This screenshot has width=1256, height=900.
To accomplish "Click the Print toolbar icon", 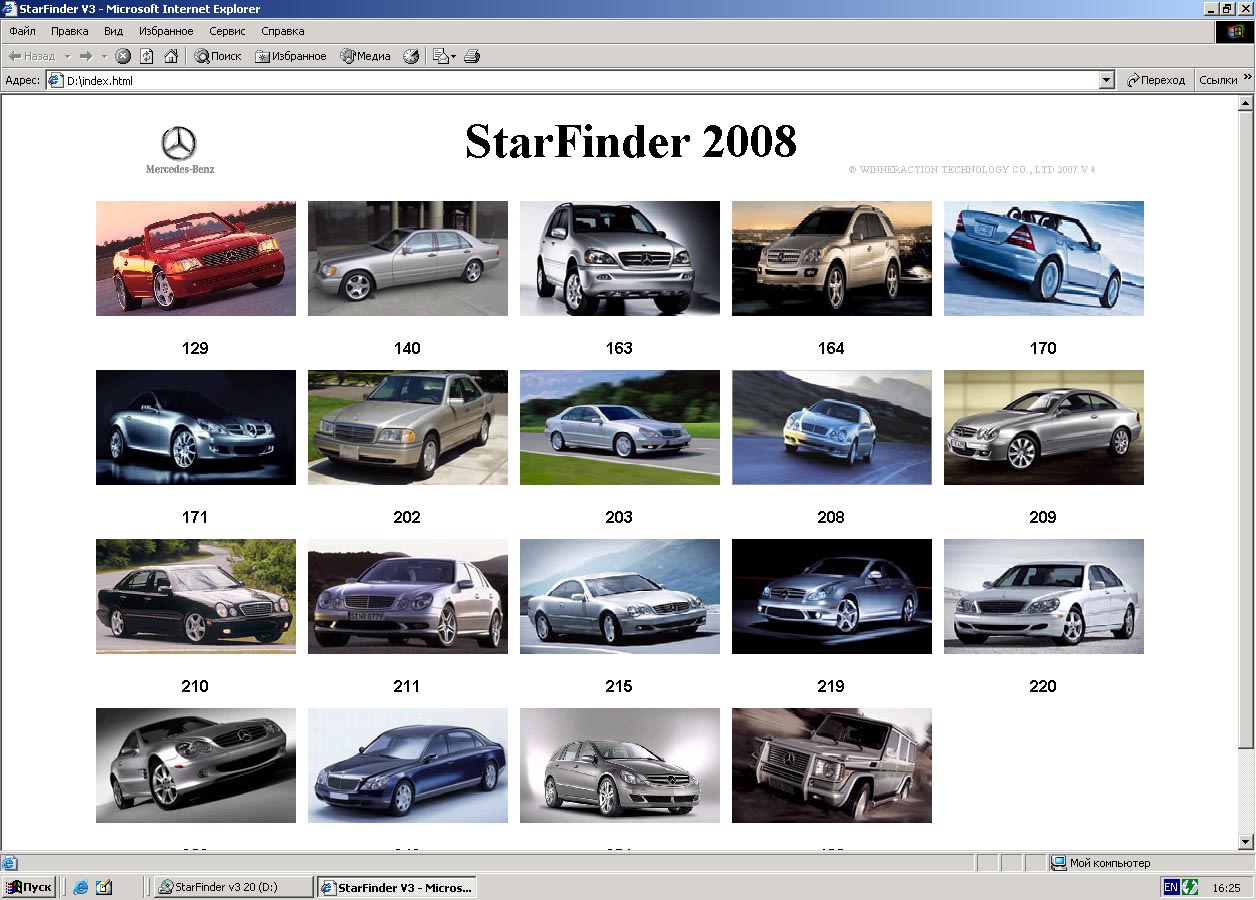I will 472,56.
